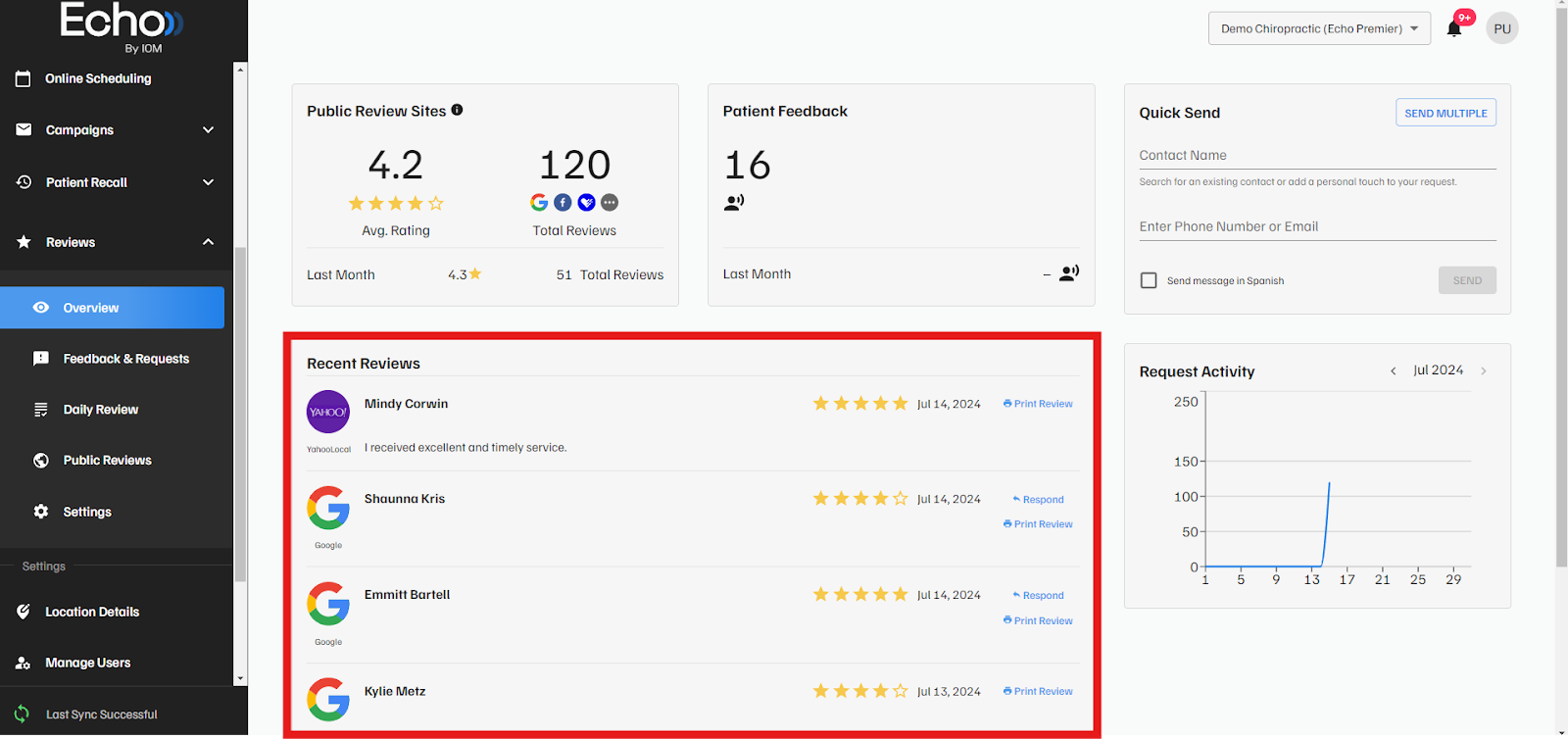Click the Daily Review list icon
The image size is (1568, 739).
[41, 410]
